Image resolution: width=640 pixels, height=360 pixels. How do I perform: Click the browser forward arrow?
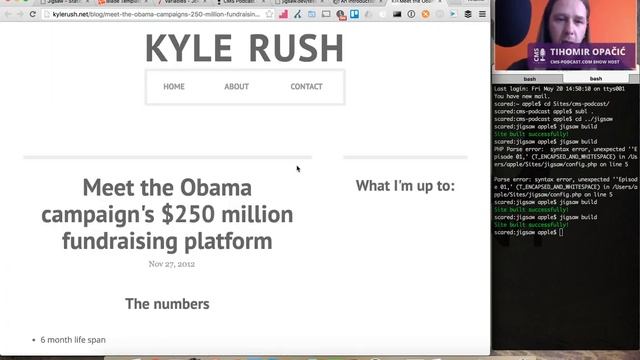20,14
